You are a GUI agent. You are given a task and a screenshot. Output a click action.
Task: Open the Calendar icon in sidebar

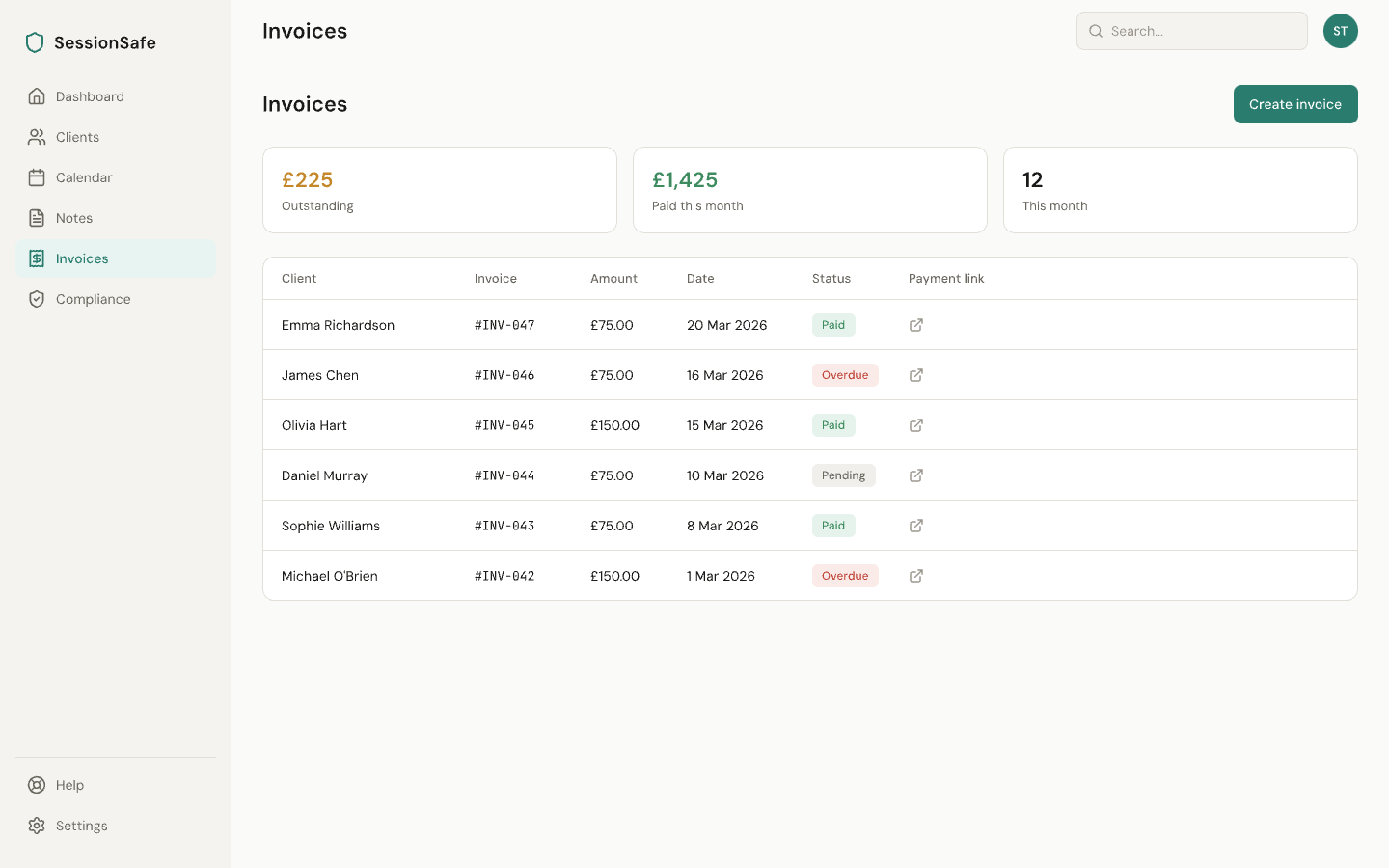36,177
